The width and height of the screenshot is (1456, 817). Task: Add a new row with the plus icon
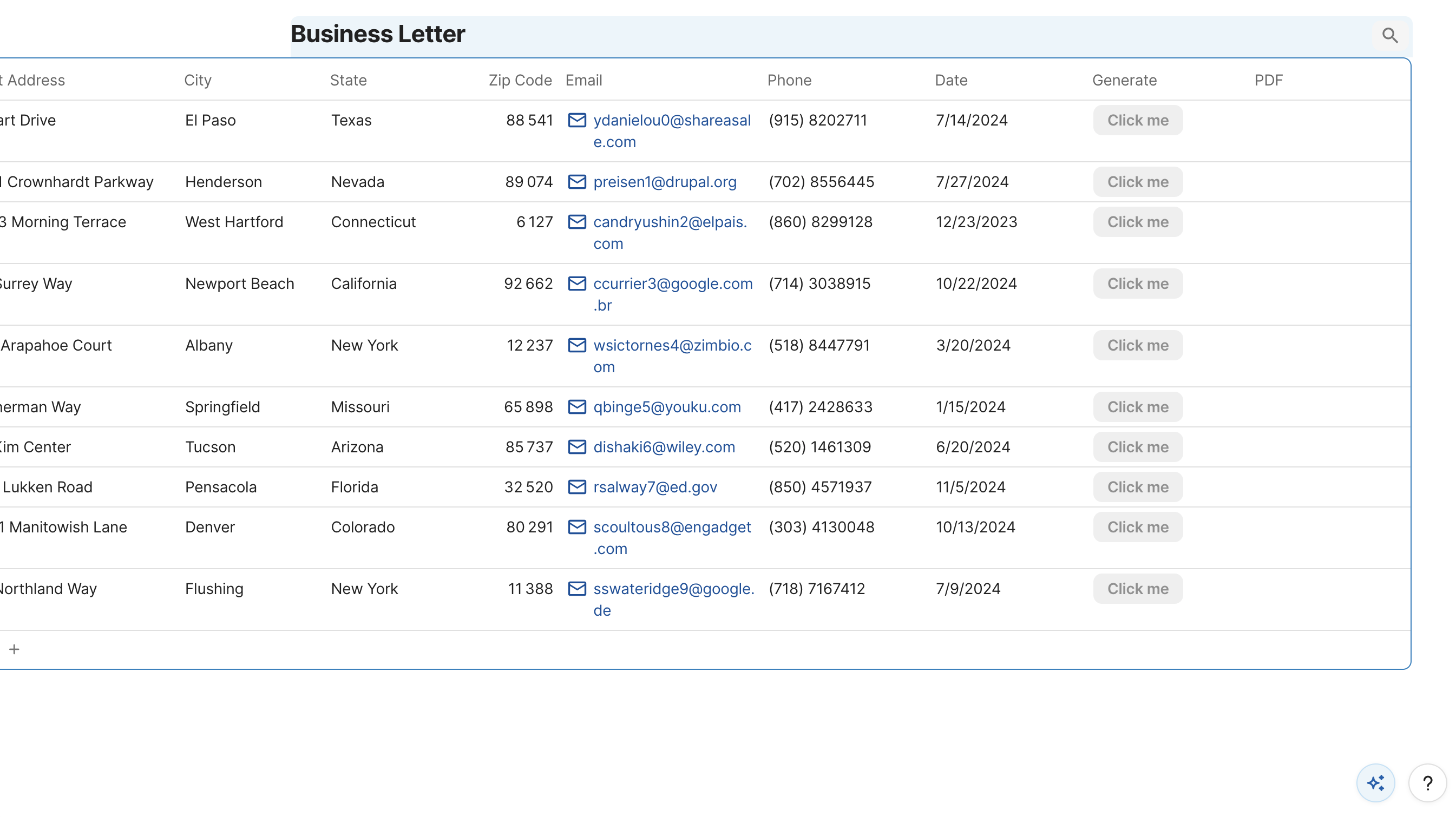pyautogui.click(x=15, y=649)
